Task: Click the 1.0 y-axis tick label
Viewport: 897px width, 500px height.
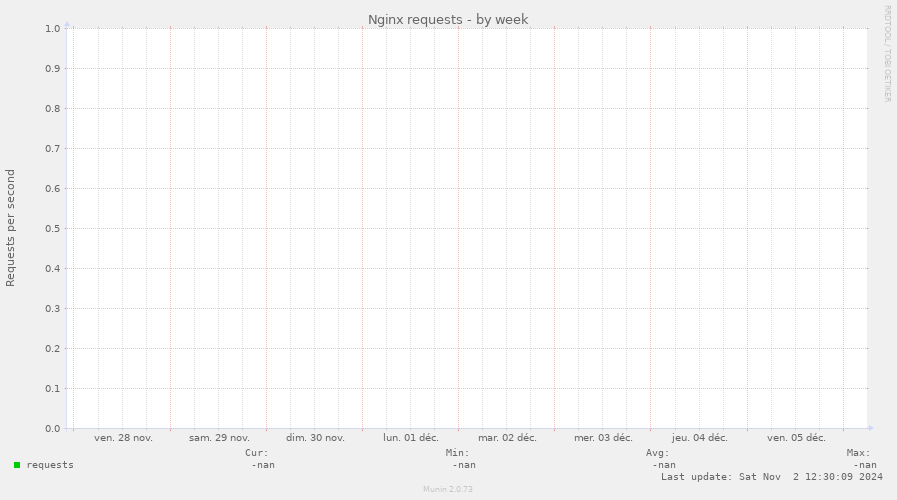Action: pyautogui.click(x=53, y=29)
